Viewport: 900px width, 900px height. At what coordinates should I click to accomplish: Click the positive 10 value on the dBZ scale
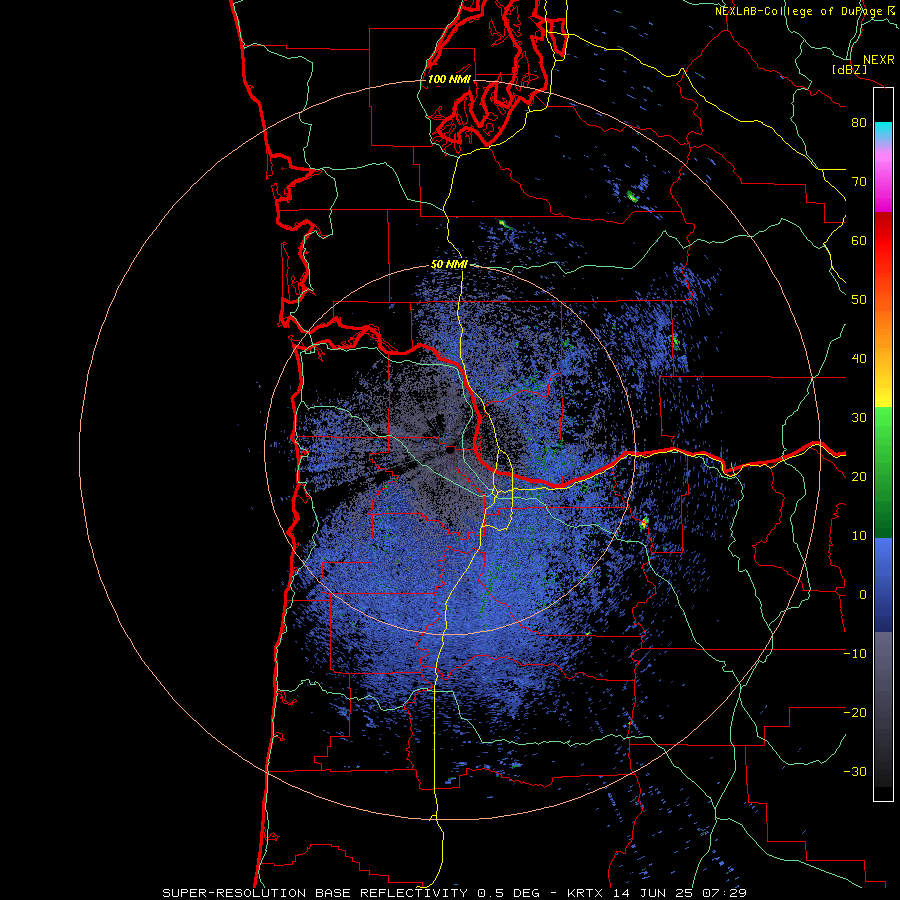[x=859, y=536]
